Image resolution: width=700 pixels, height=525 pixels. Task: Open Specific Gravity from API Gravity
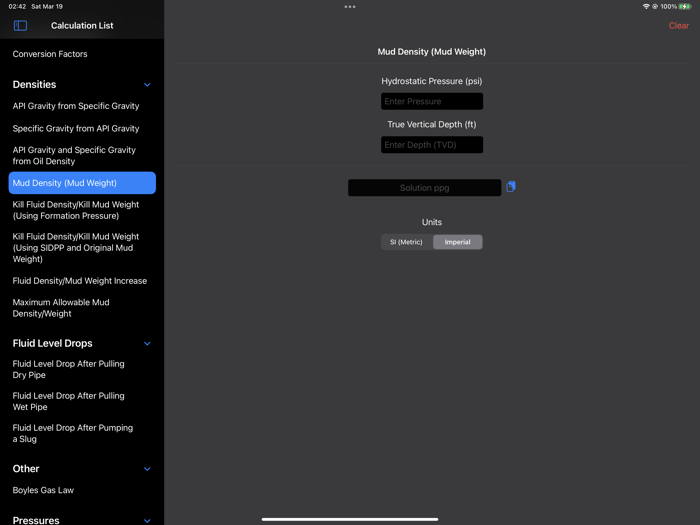[76, 129]
